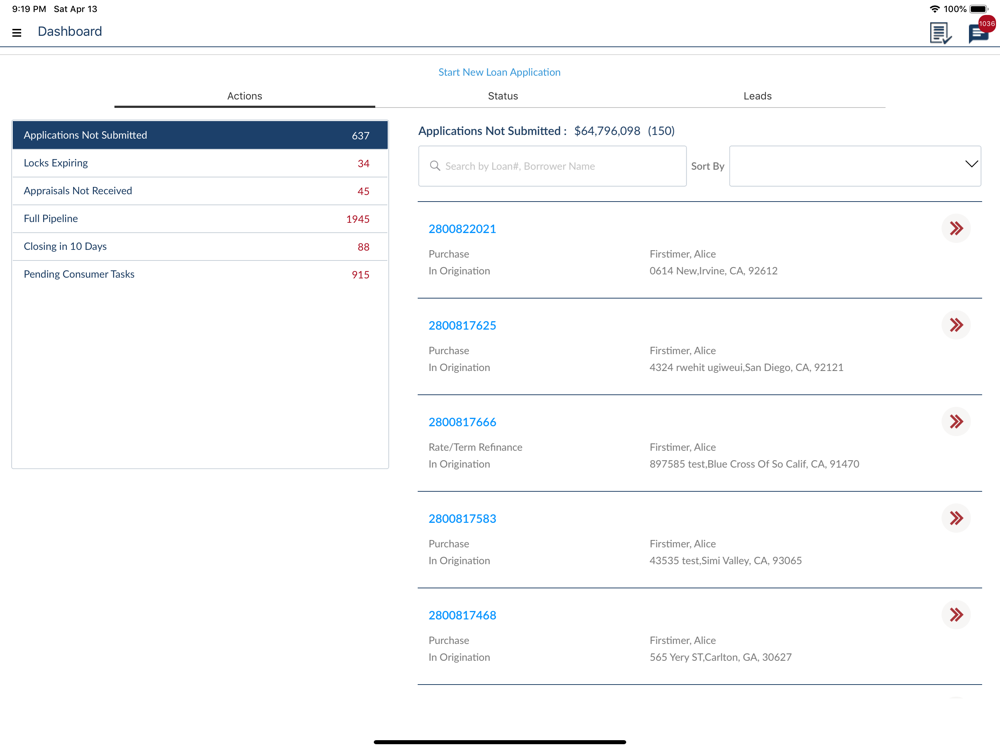This screenshot has width=1000, height=750.
Task: Open loan number 2800817666 link
Action: pos(462,422)
